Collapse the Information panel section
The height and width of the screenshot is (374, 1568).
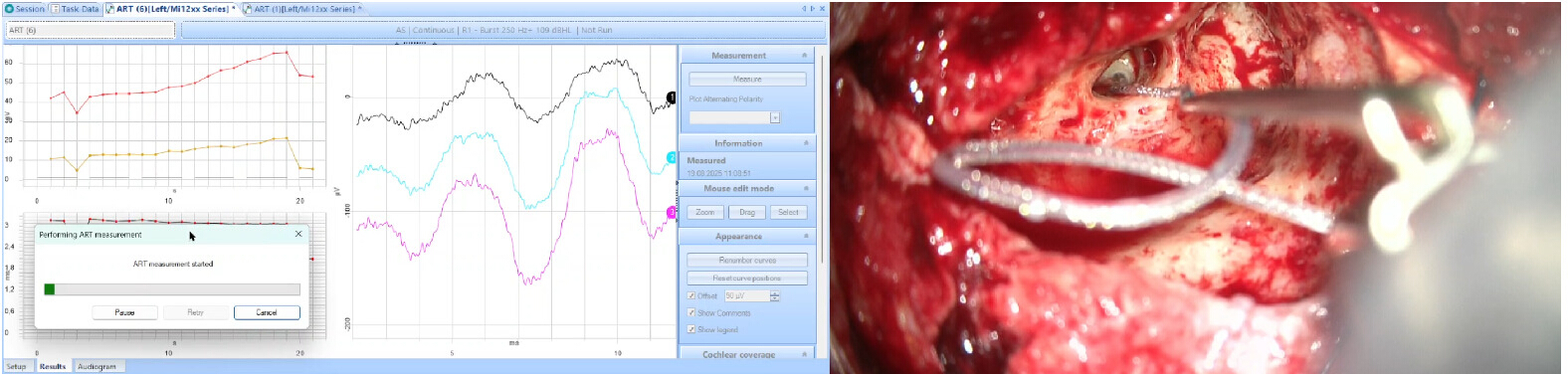point(805,143)
